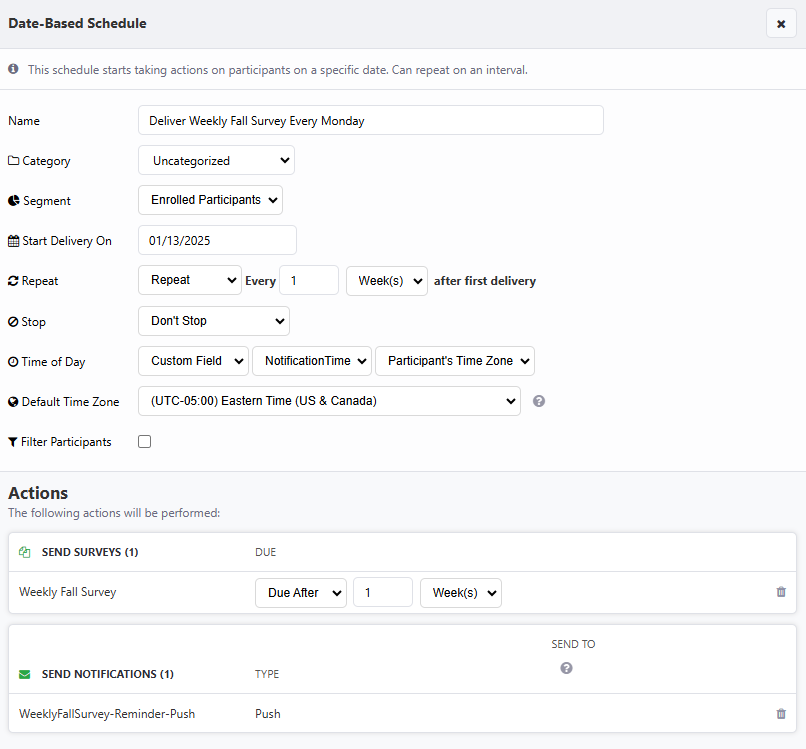Click the info icon in schedule description

(x=14, y=70)
